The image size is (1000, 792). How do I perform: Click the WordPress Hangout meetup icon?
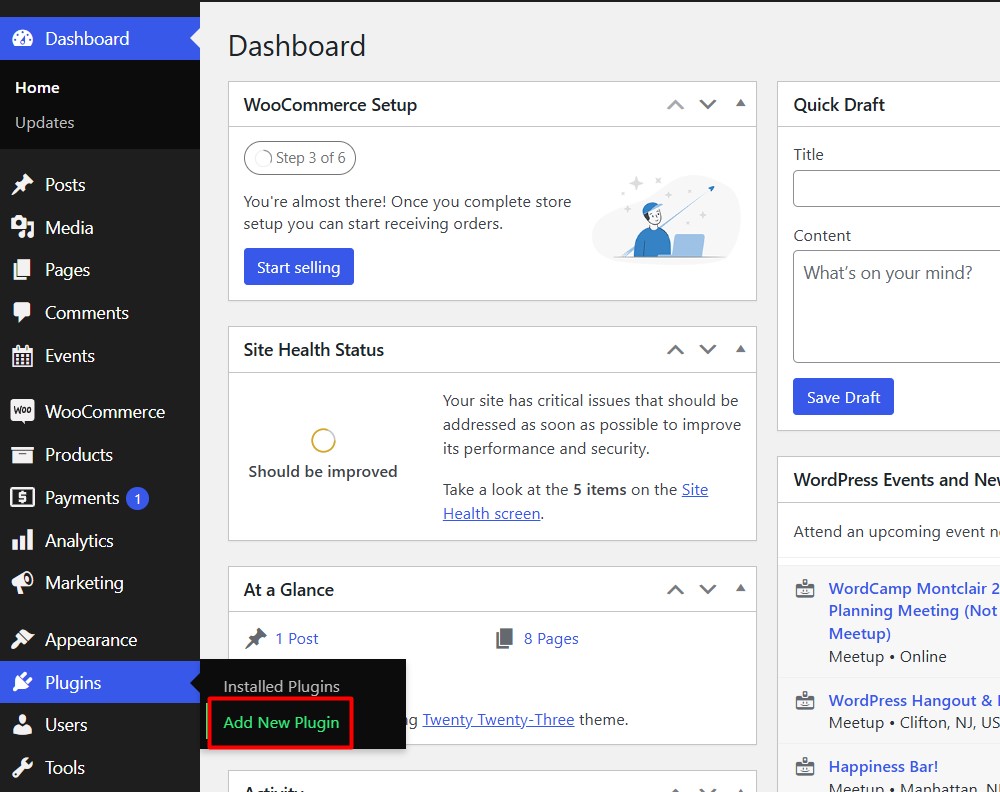(805, 700)
